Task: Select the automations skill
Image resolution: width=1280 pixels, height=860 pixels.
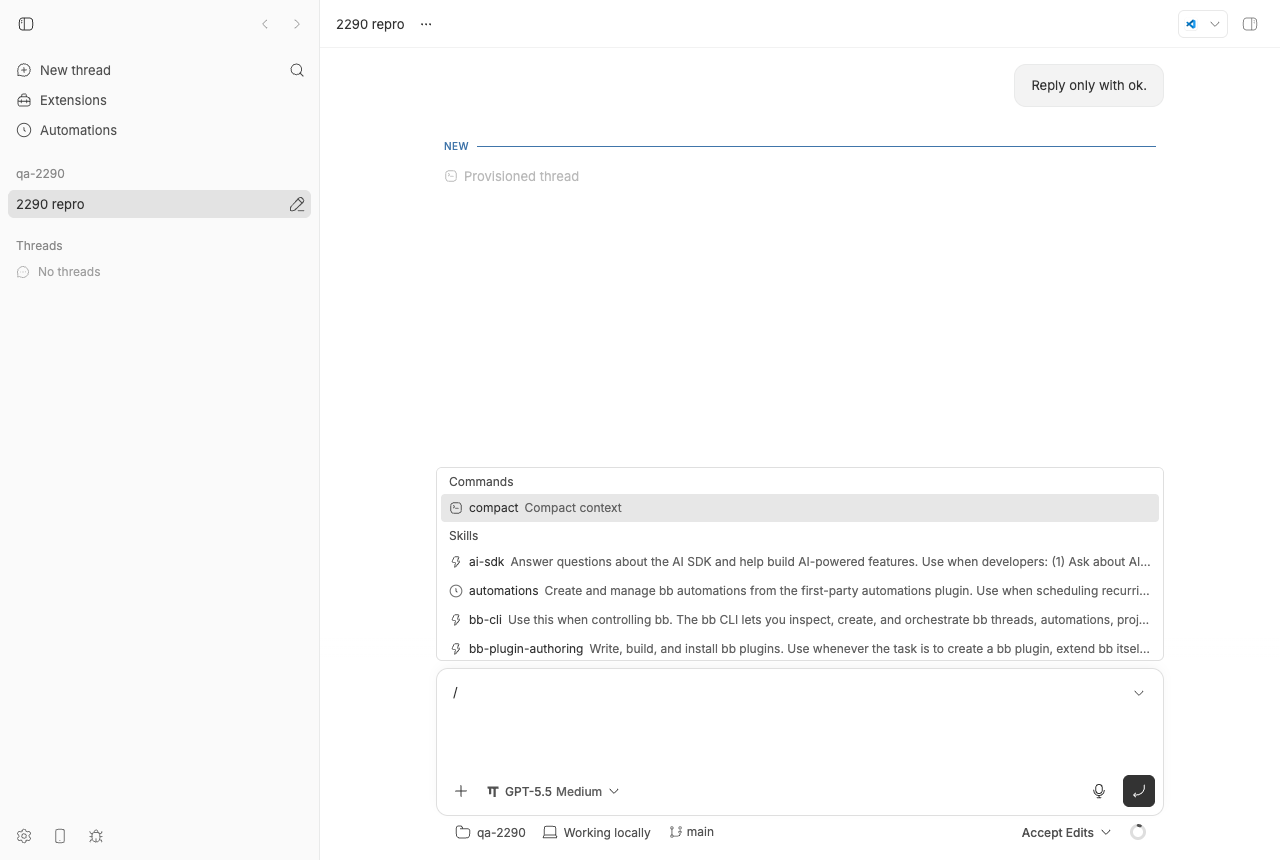Action: point(800,591)
